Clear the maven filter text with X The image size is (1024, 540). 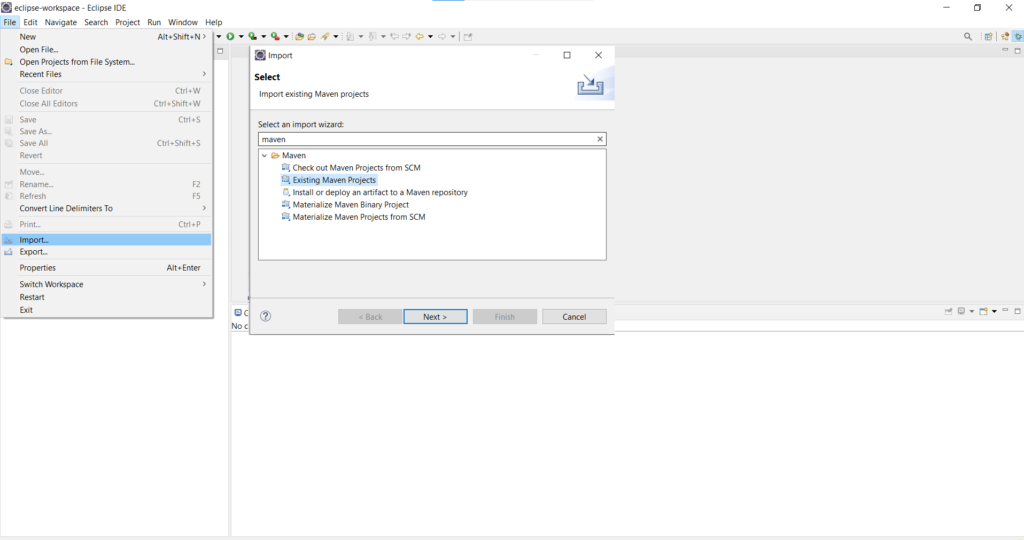click(600, 139)
